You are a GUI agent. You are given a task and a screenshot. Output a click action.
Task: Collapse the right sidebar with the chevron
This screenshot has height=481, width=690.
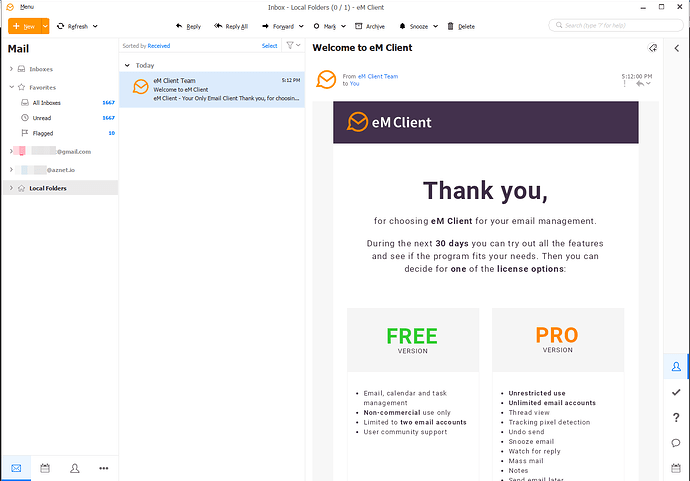676,47
